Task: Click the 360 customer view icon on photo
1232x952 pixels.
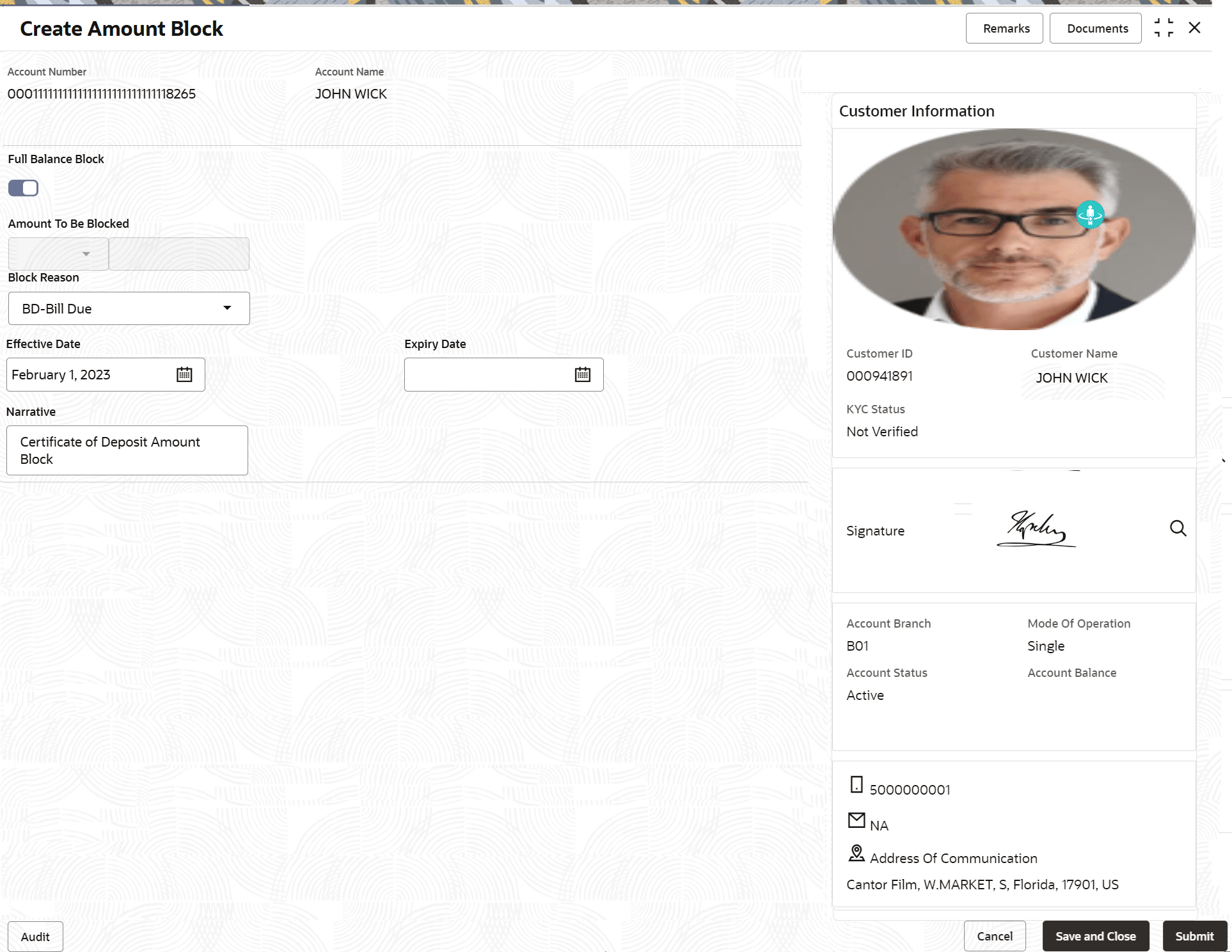Action: click(x=1089, y=215)
